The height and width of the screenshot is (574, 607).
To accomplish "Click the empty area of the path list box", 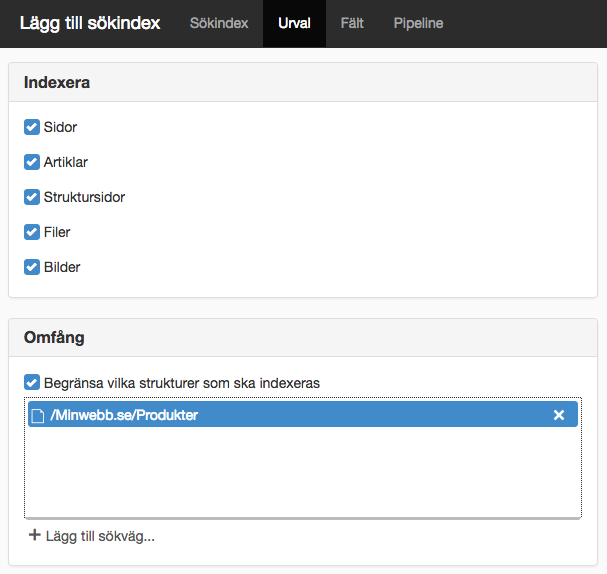I will pos(303,472).
